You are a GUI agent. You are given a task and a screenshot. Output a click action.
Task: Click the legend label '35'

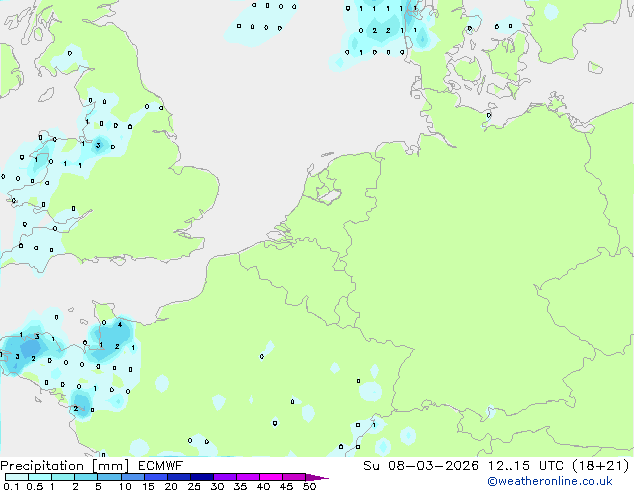tap(241, 486)
